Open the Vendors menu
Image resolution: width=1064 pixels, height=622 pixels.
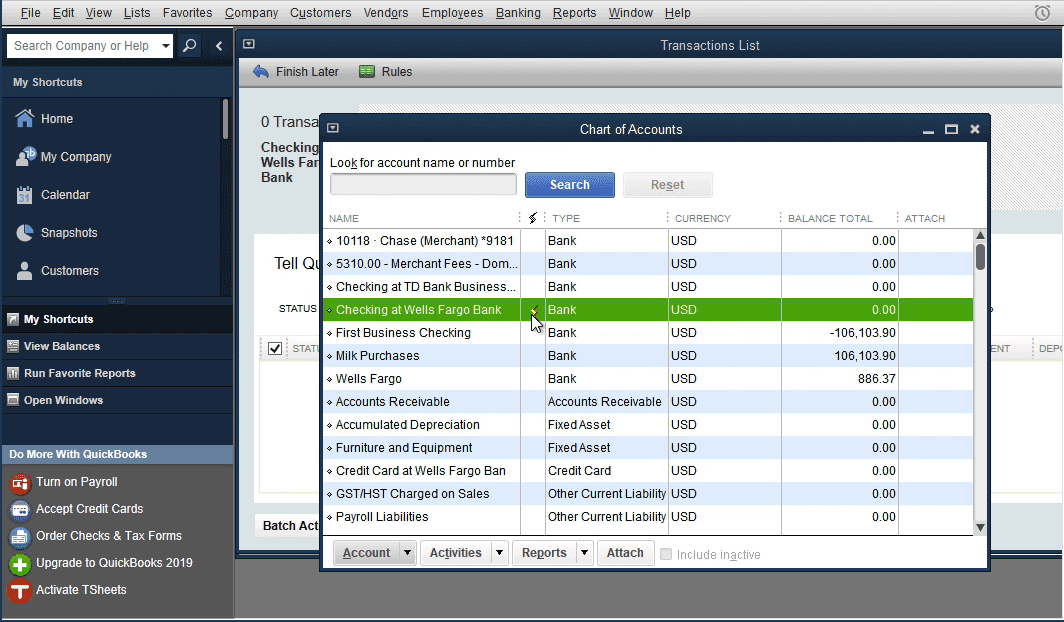coord(385,13)
